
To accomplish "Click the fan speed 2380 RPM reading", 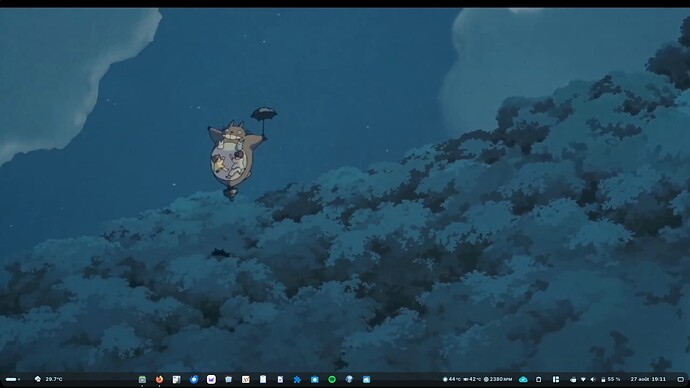I will click(498, 379).
